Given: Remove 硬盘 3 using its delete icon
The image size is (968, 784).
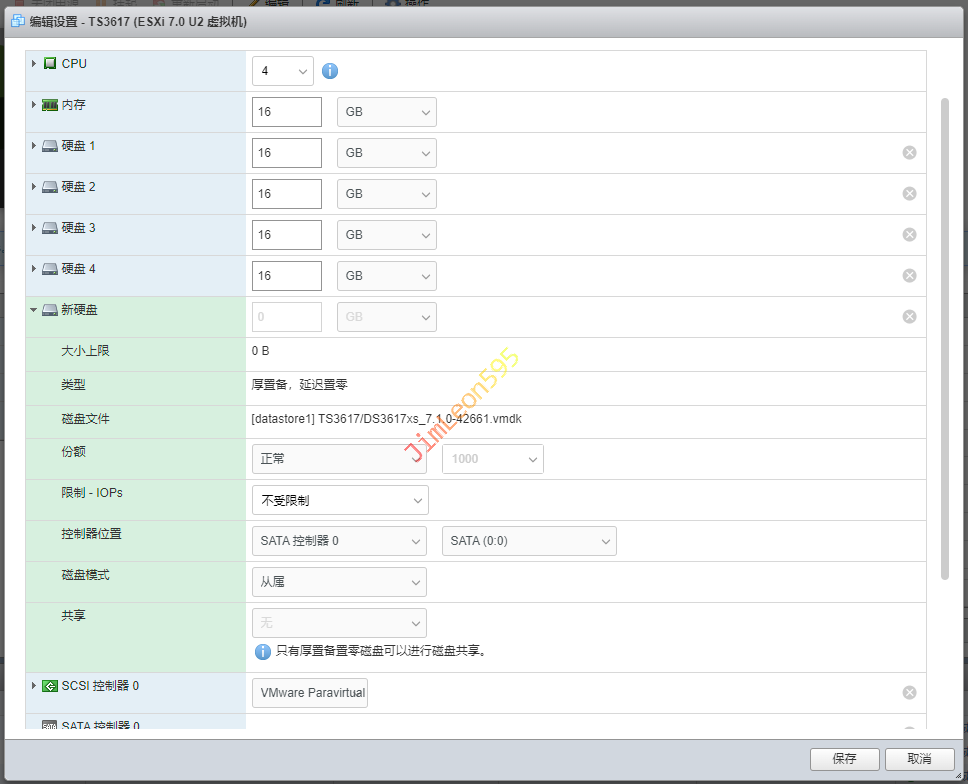Looking at the screenshot, I should point(909,235).
